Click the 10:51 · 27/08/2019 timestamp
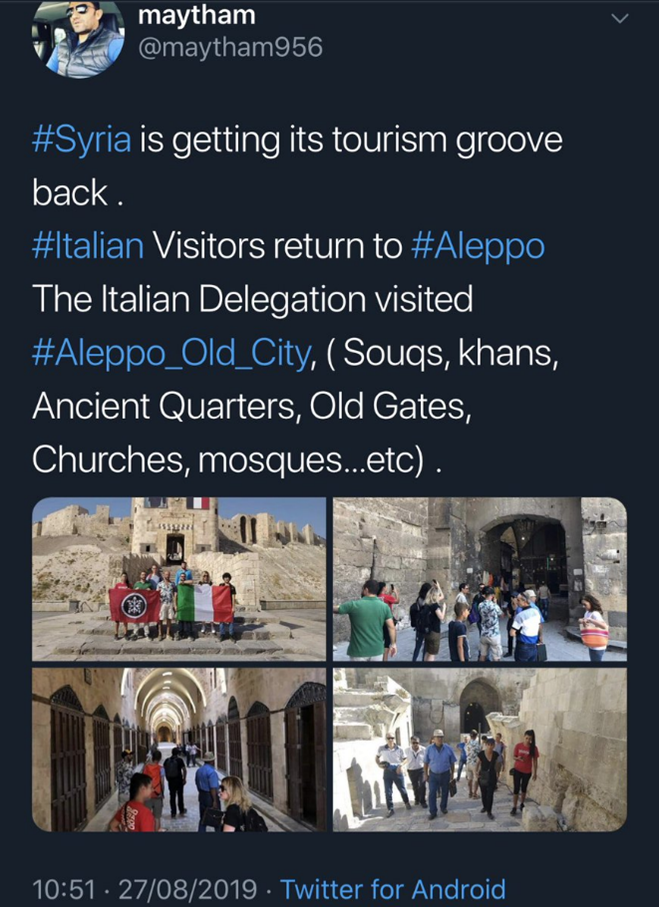This screenshot has width=659, height=907. [146, 888]
